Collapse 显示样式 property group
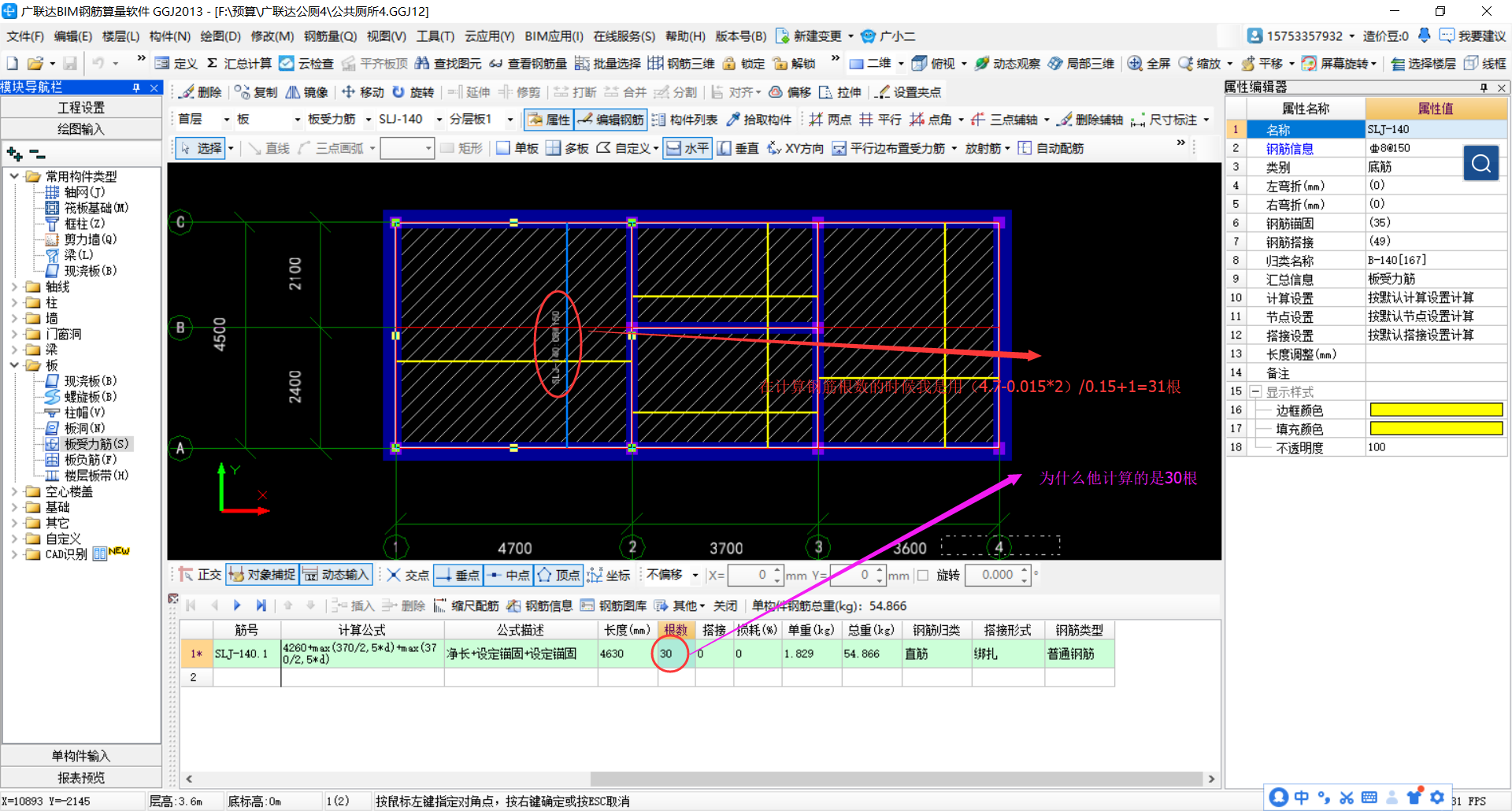1512x811 pixels. point(1256,391)
